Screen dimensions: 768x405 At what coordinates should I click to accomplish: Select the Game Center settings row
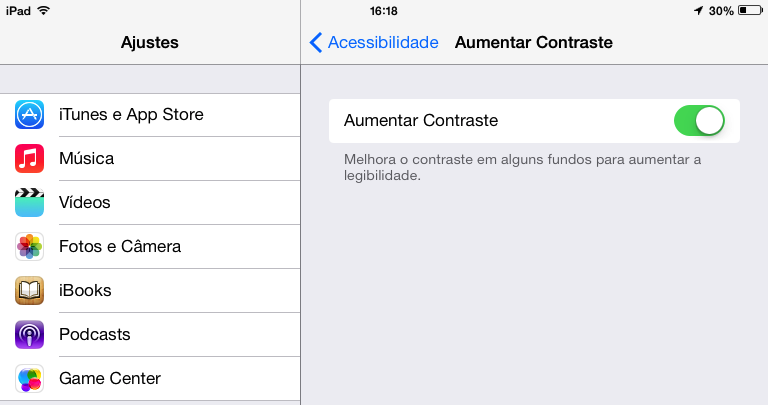pyautogui.click(x=150, y=379)
